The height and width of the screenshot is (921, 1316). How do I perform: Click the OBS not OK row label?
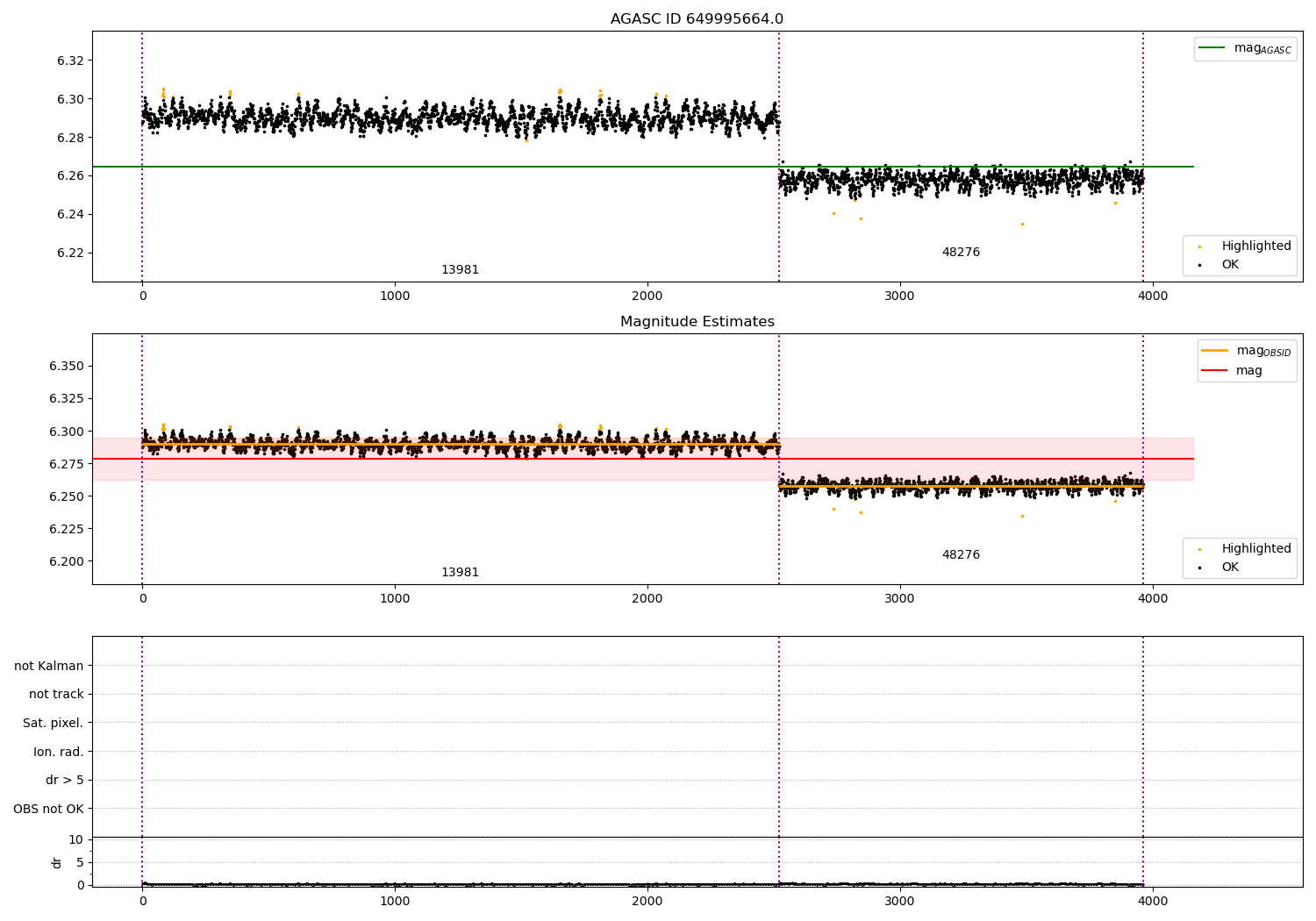(x=49, y=810)
